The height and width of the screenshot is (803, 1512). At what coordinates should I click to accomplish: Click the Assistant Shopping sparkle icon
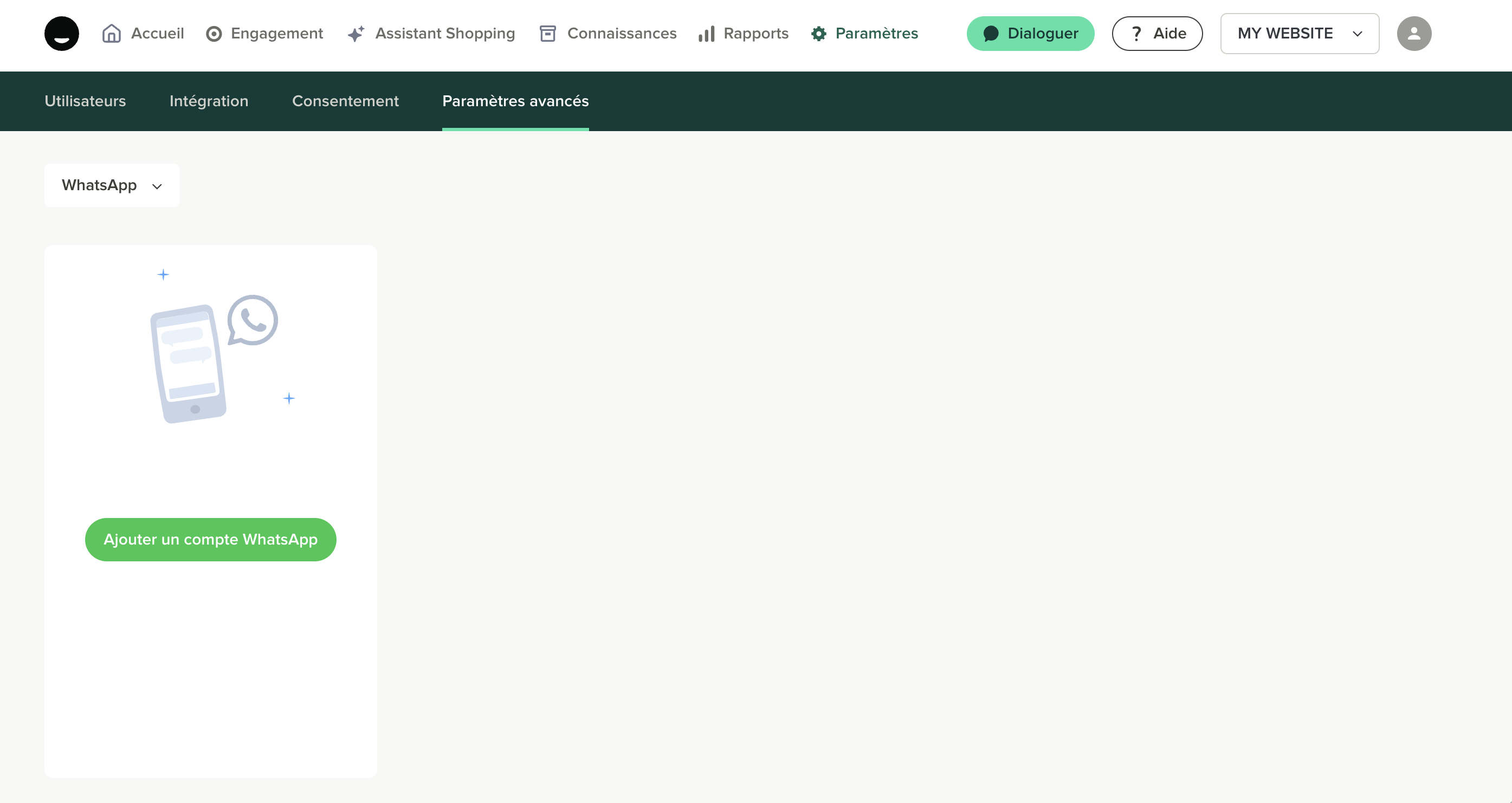point(356,34)
